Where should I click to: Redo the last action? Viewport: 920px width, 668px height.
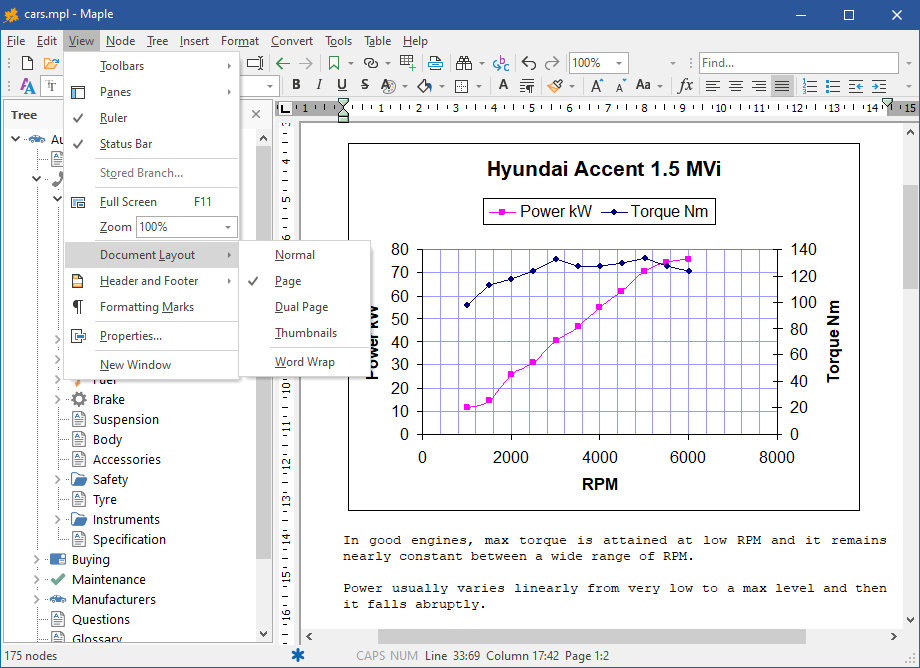(552, 63)
